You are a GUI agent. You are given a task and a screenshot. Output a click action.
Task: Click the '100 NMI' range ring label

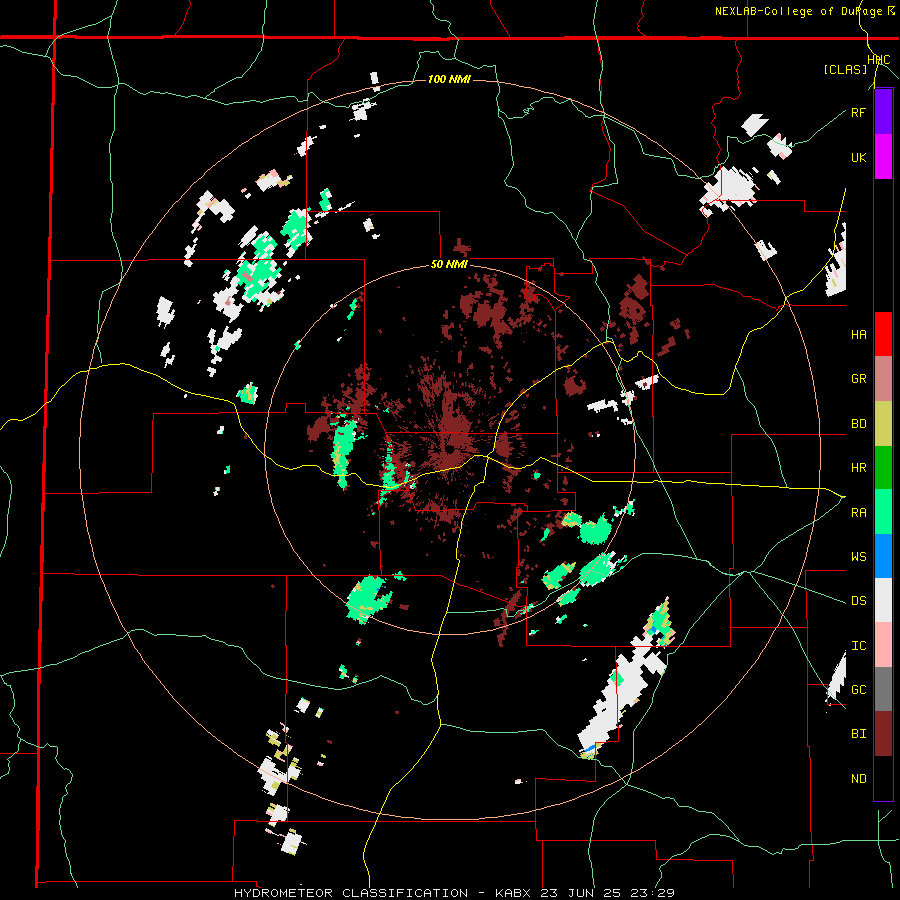pos(449,79)
